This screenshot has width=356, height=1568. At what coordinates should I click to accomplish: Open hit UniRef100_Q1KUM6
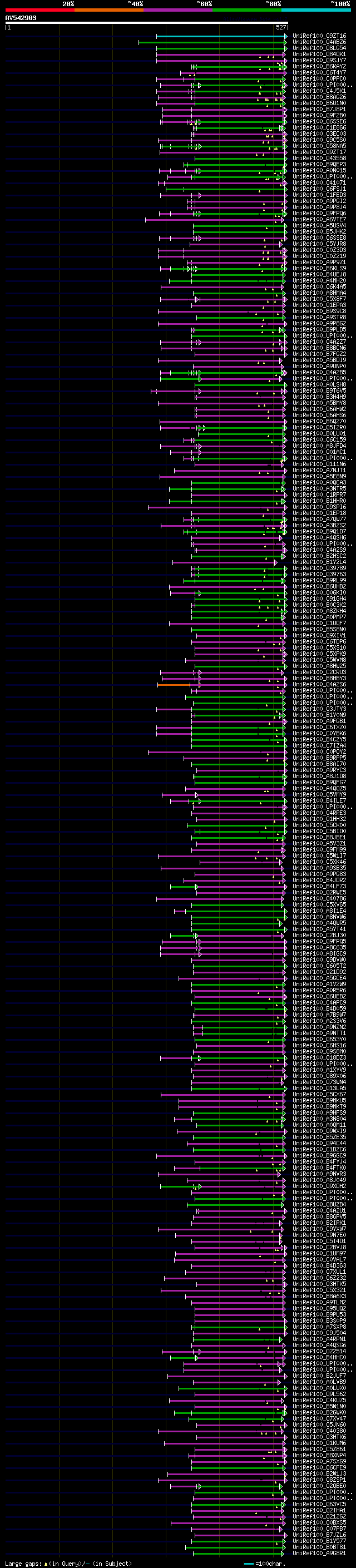pos(319,1443)
